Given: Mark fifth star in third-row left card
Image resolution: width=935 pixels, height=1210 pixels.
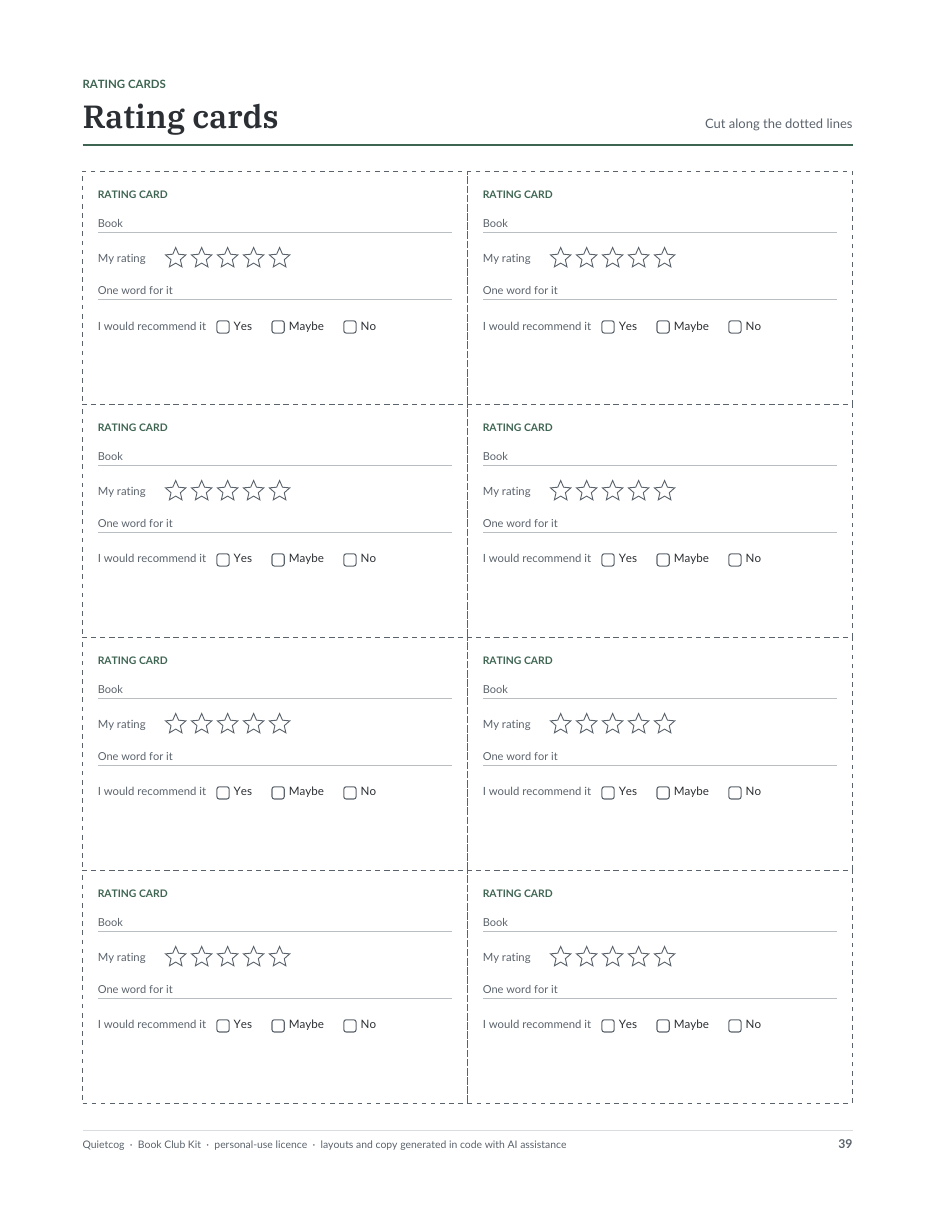Looking at the screenshot, I should pos(280,724).
